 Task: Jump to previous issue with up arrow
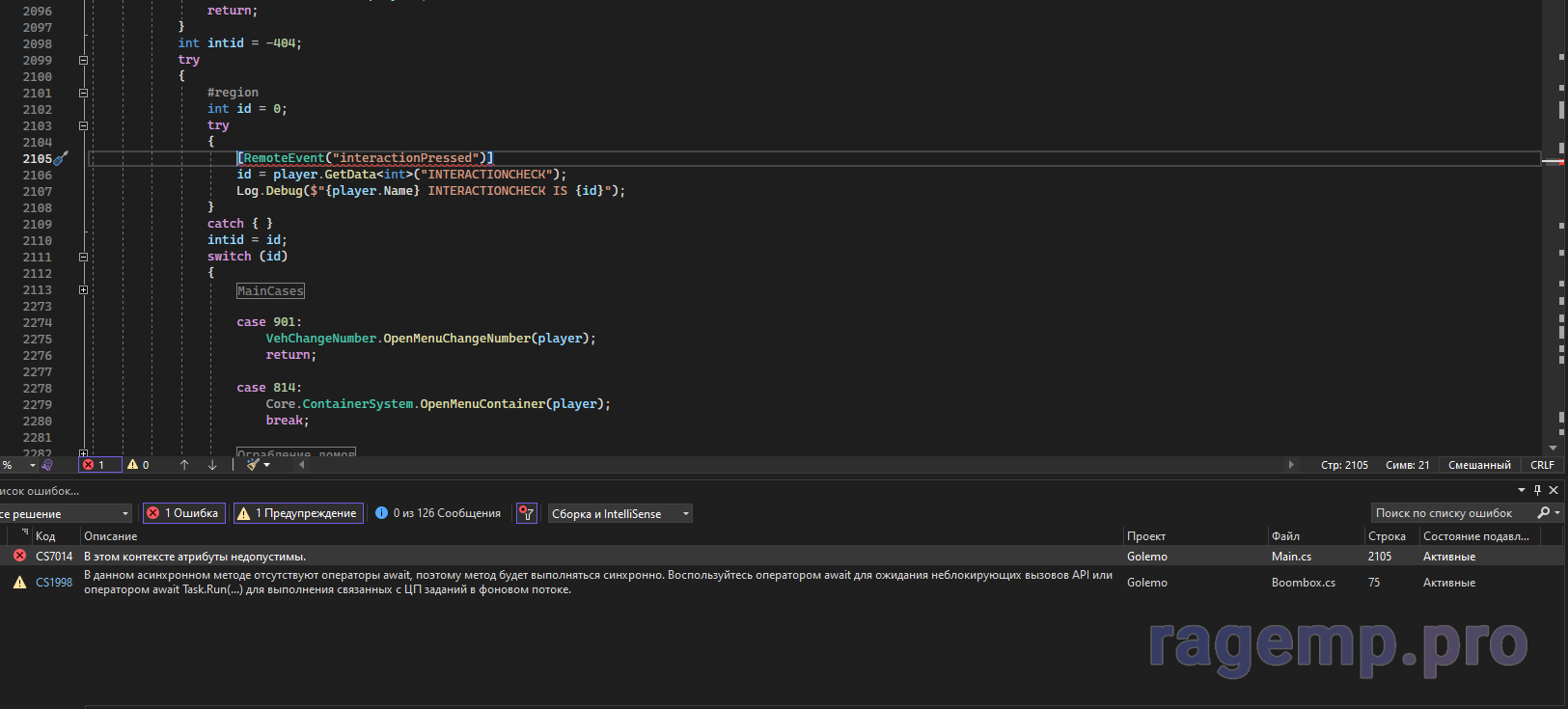pos(184,465)
